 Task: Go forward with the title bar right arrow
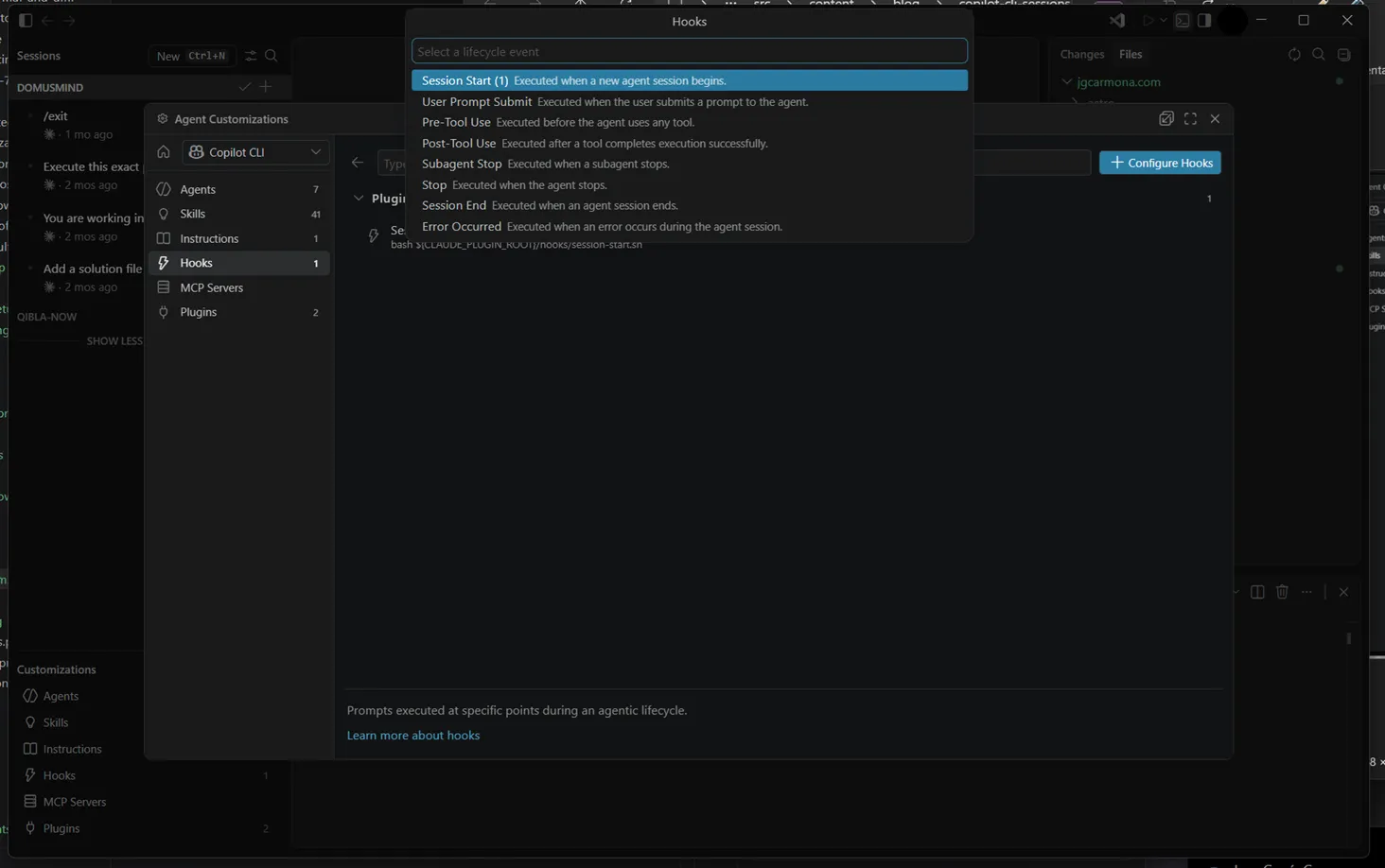68,20
